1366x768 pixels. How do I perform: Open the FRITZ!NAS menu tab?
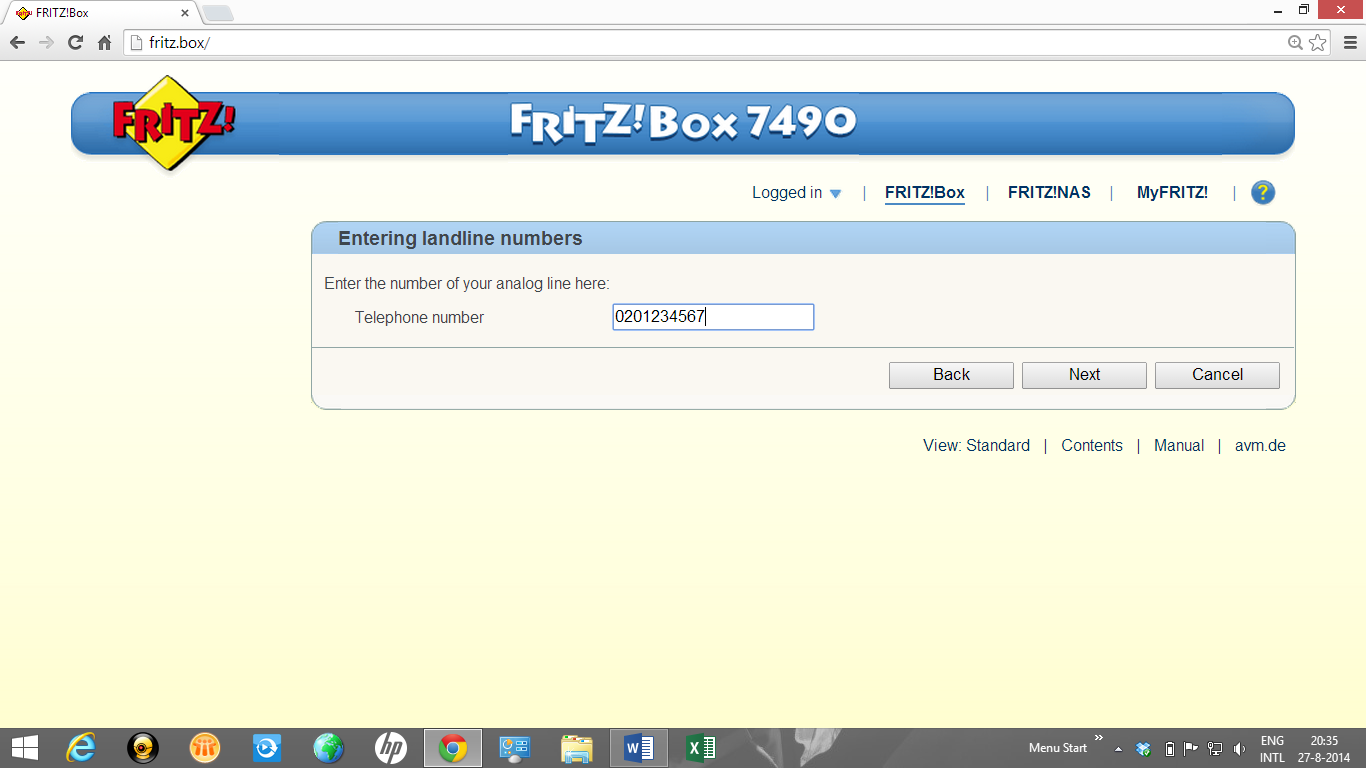pos(1049,193)
